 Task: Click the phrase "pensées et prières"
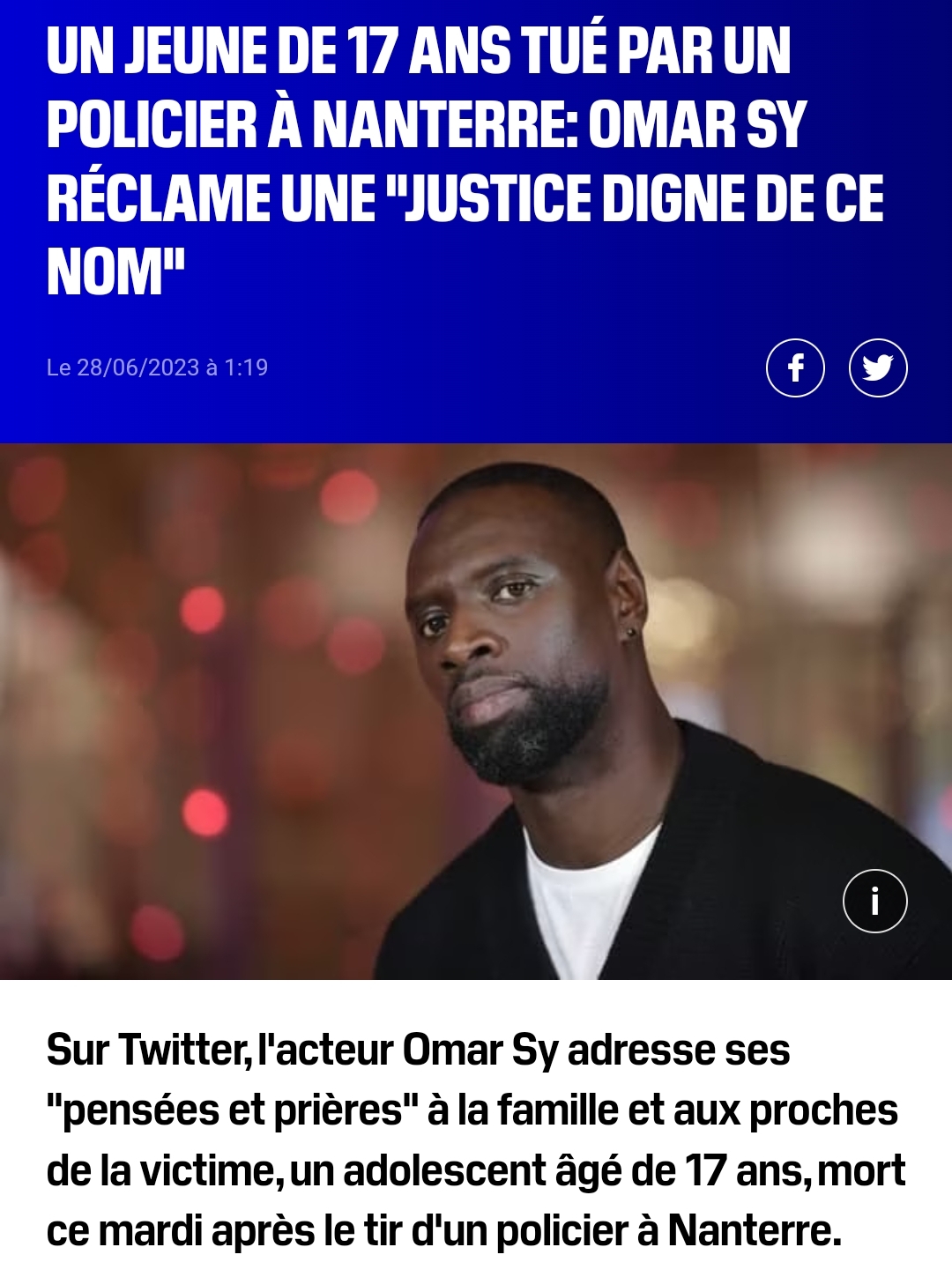pos(232,1111)
